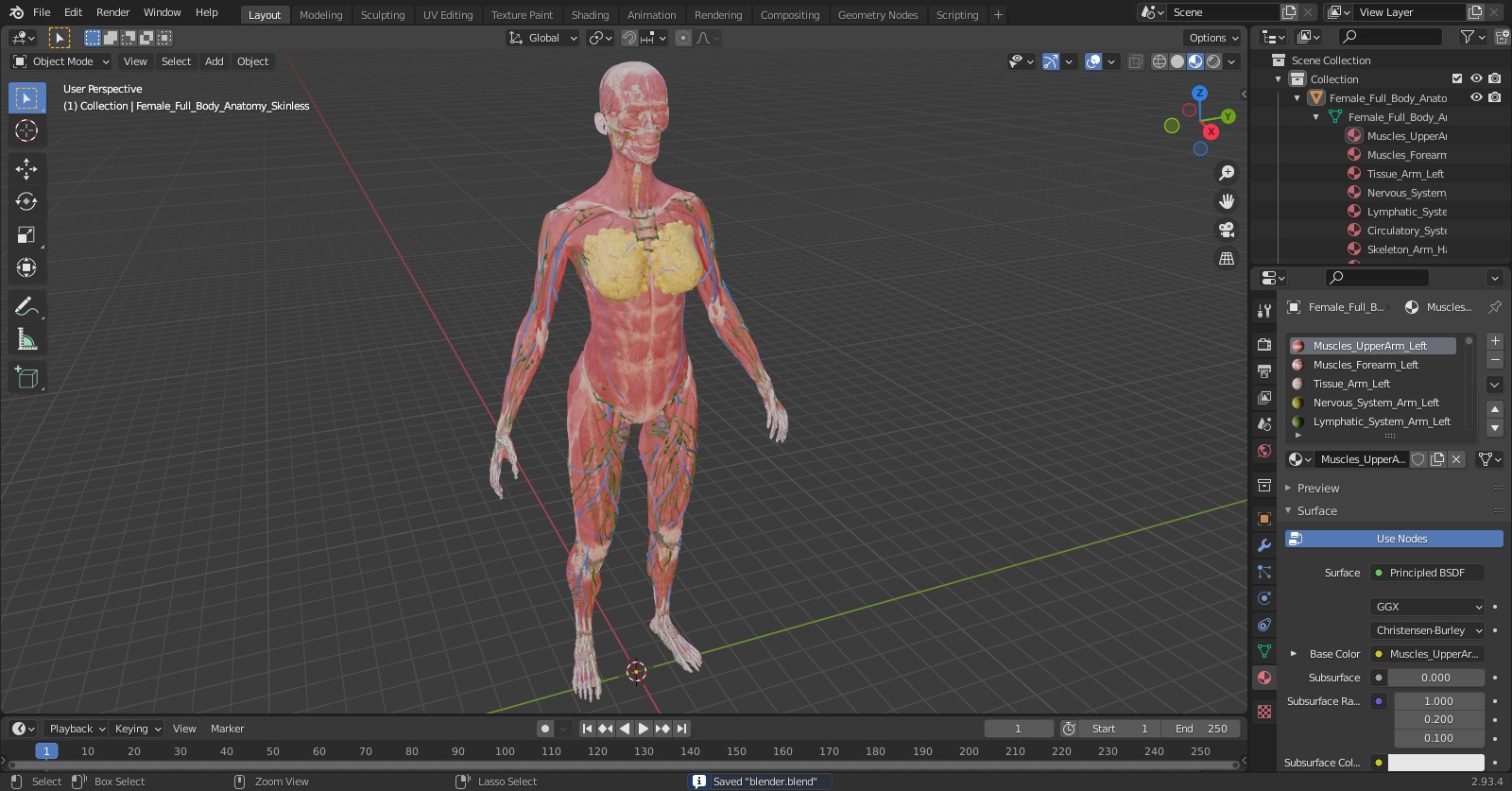Open the Modifiers wrench properties tab
The width and height of the screenshot is (1512, 791).
pos(1264,545)
